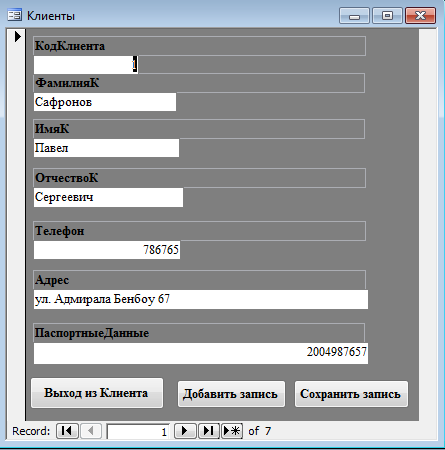Go to the previous record
This screenshot has height=450, width=445.
click(91, 431)
